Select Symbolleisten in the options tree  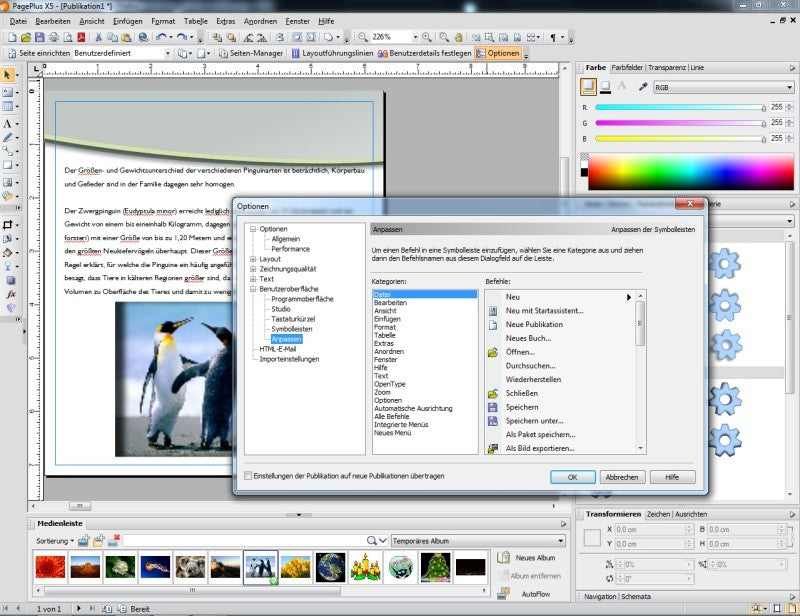pyautogui.click(x=292, y=329)
